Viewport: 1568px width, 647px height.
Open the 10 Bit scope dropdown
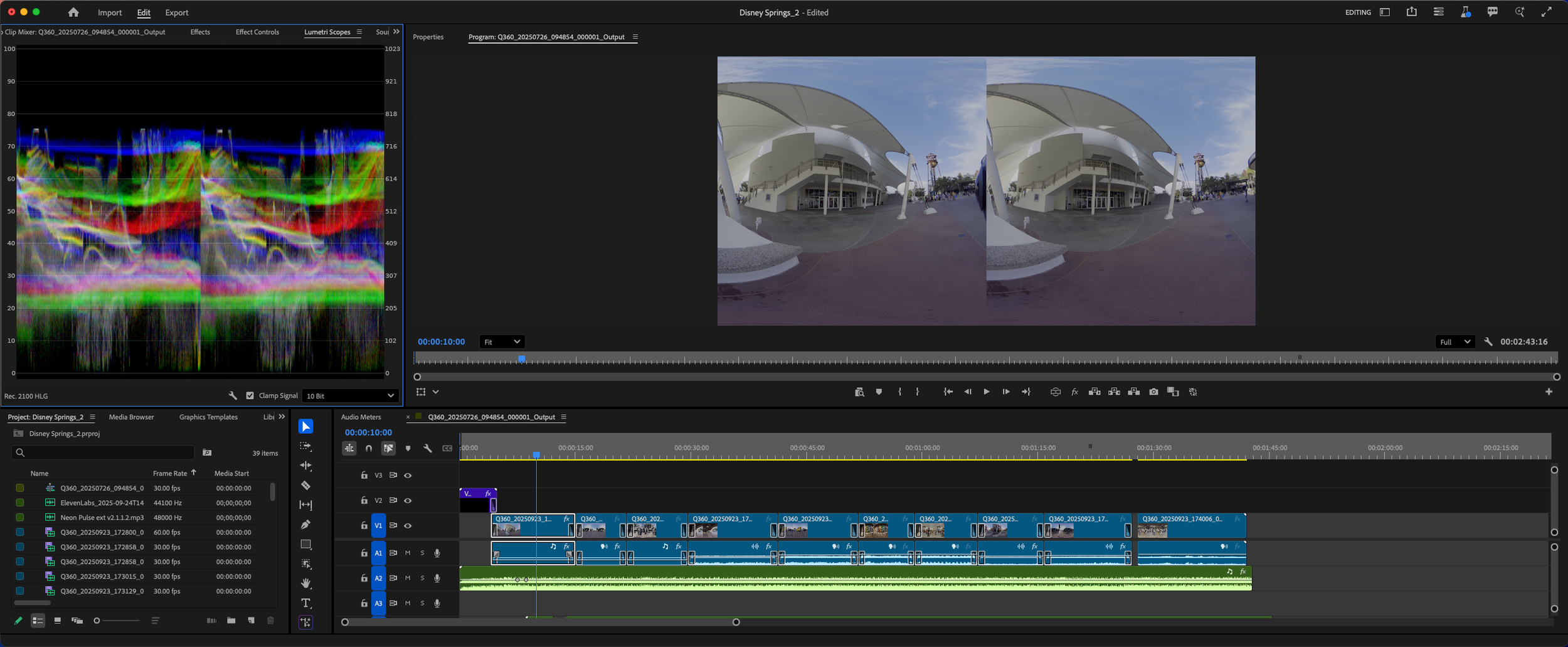pos(350,395)
